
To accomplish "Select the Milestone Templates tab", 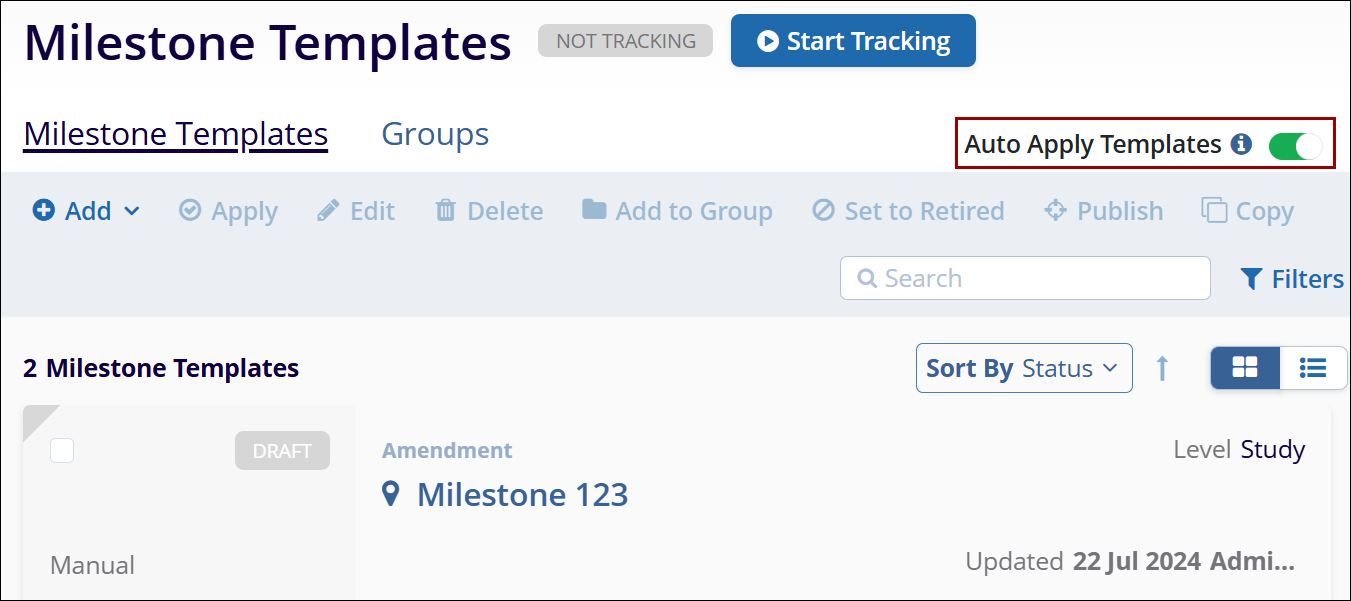I will [x=176, y=134].
